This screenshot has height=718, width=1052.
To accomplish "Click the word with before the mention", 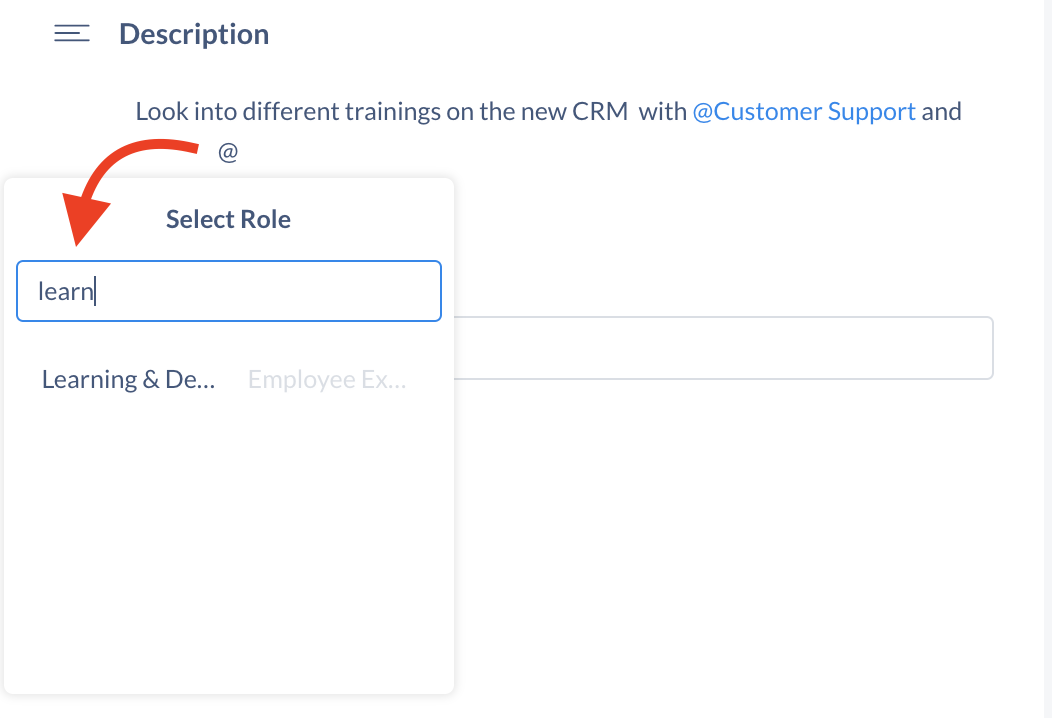I will (x=662, y=111).
